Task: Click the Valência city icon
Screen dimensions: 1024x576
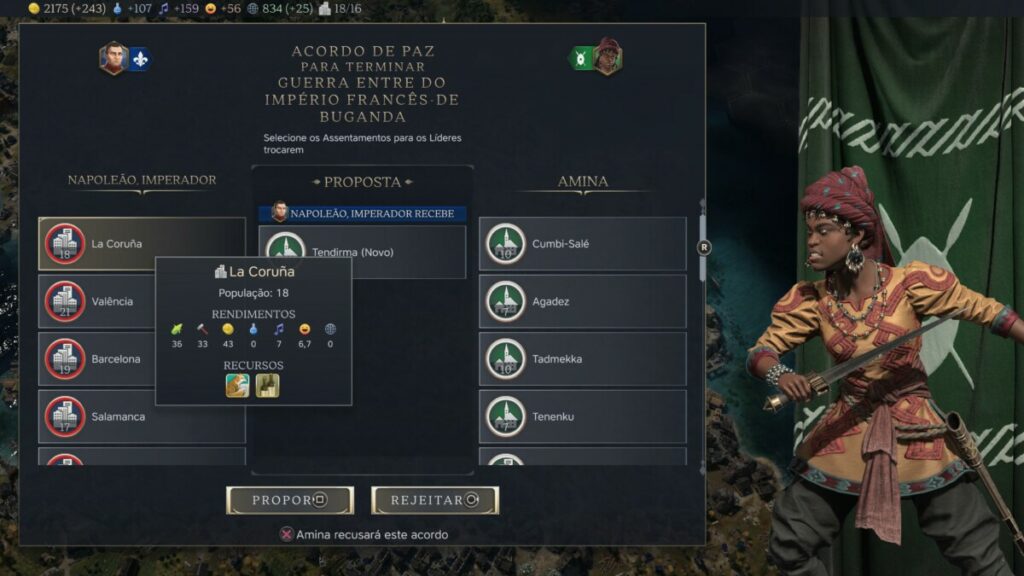Action: tap(65, 301)
